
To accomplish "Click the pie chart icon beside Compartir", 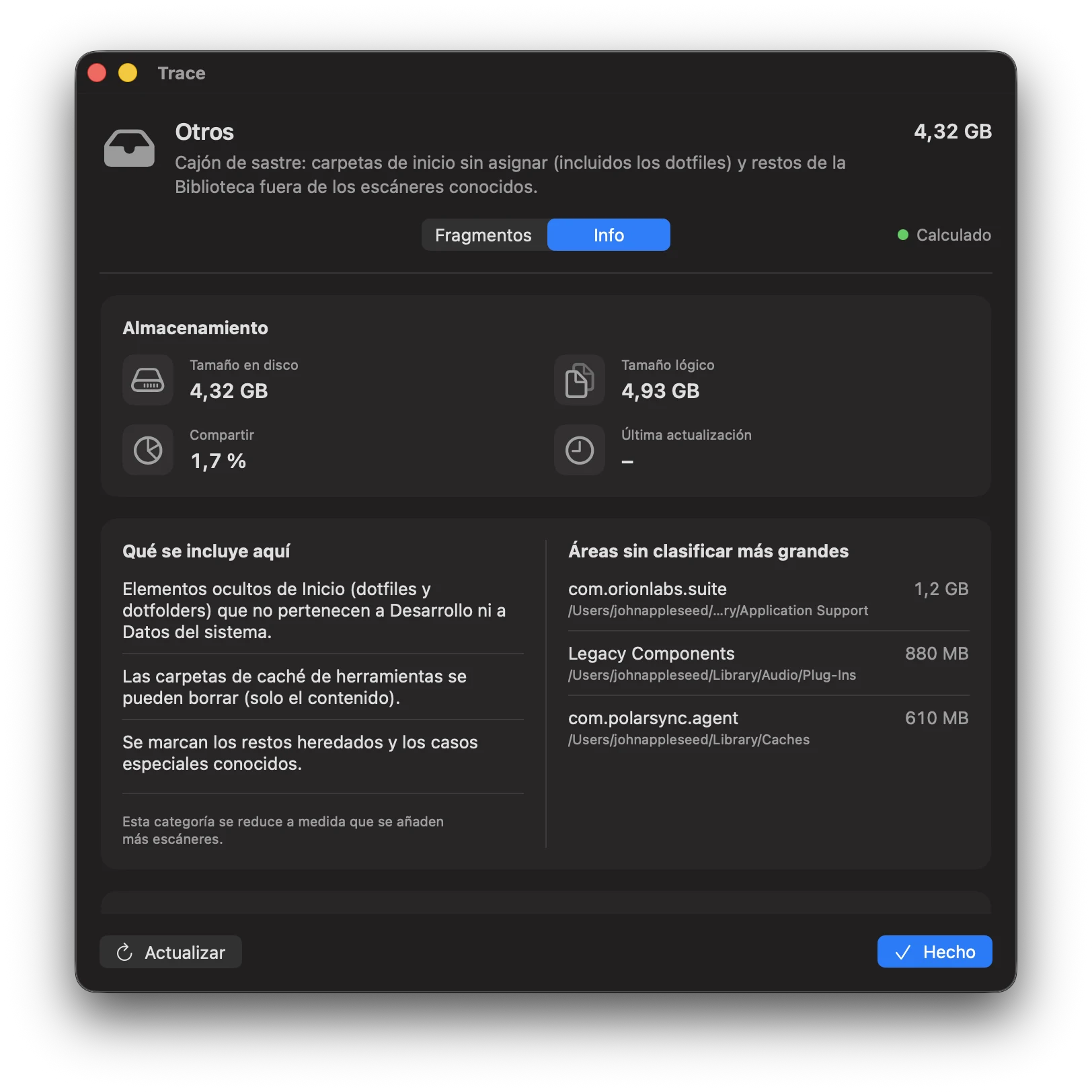I will coord(148,450).
